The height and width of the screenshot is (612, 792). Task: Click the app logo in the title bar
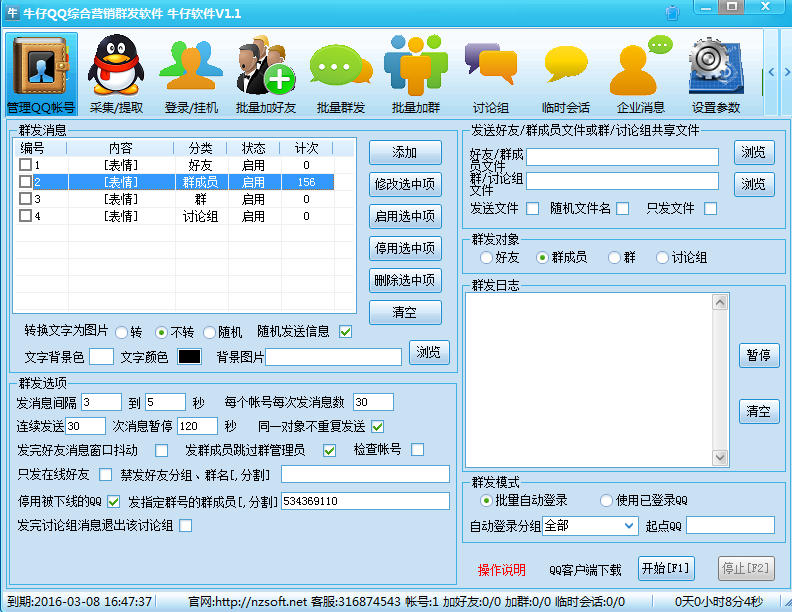pos(12,13)
